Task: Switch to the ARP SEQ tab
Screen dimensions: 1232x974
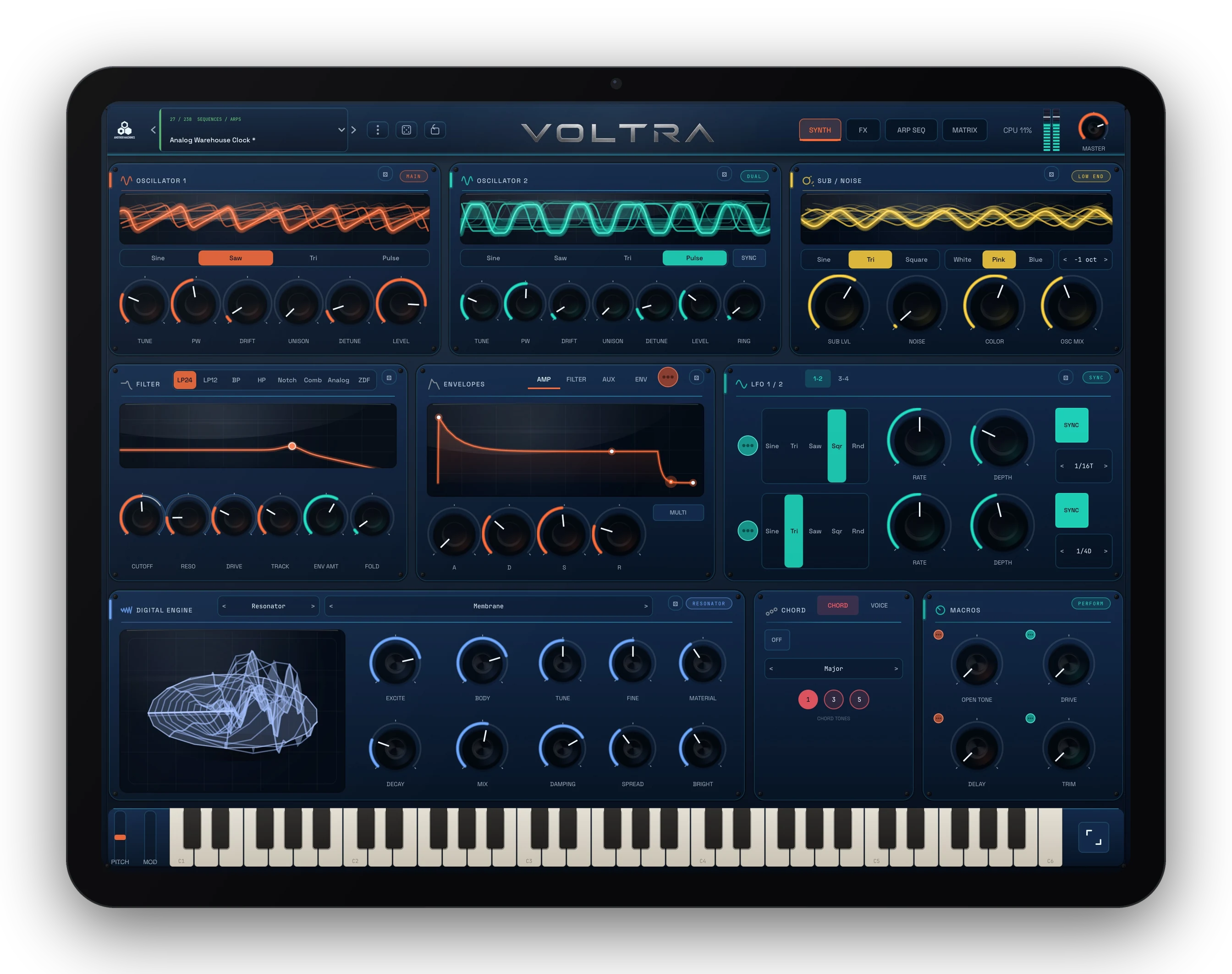Action: [911, 131]
